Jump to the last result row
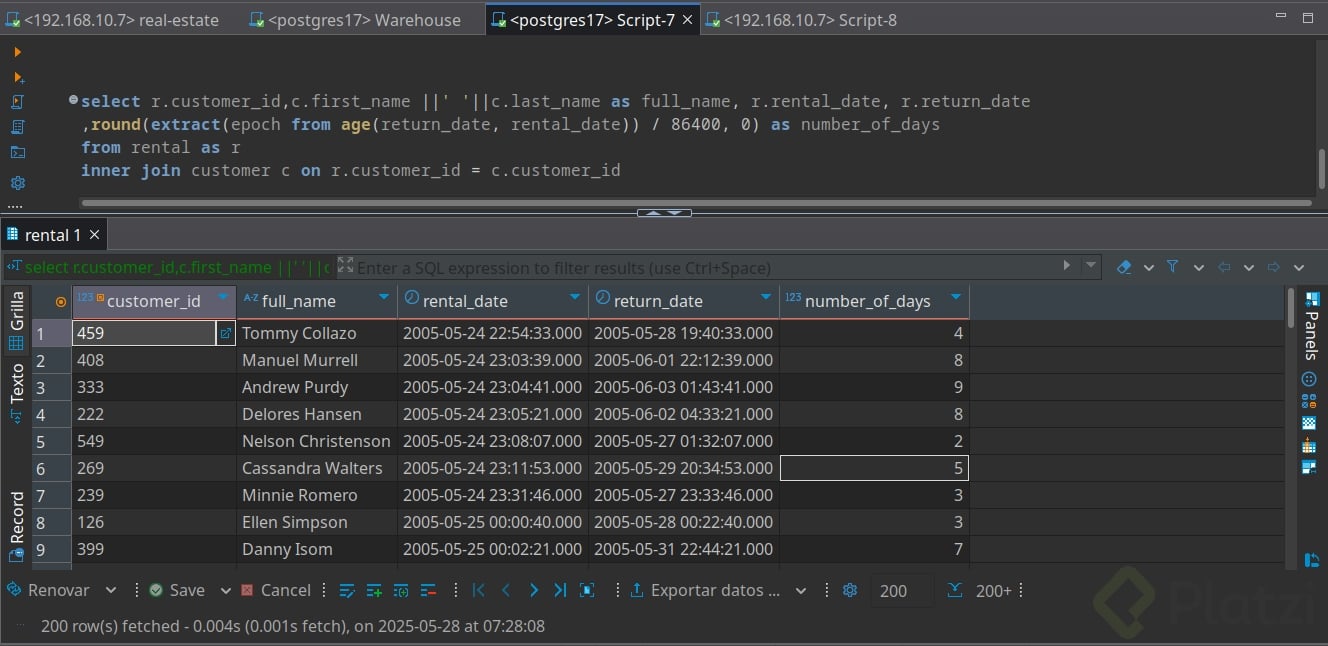The image size is (1328, 646). [560, 590]
